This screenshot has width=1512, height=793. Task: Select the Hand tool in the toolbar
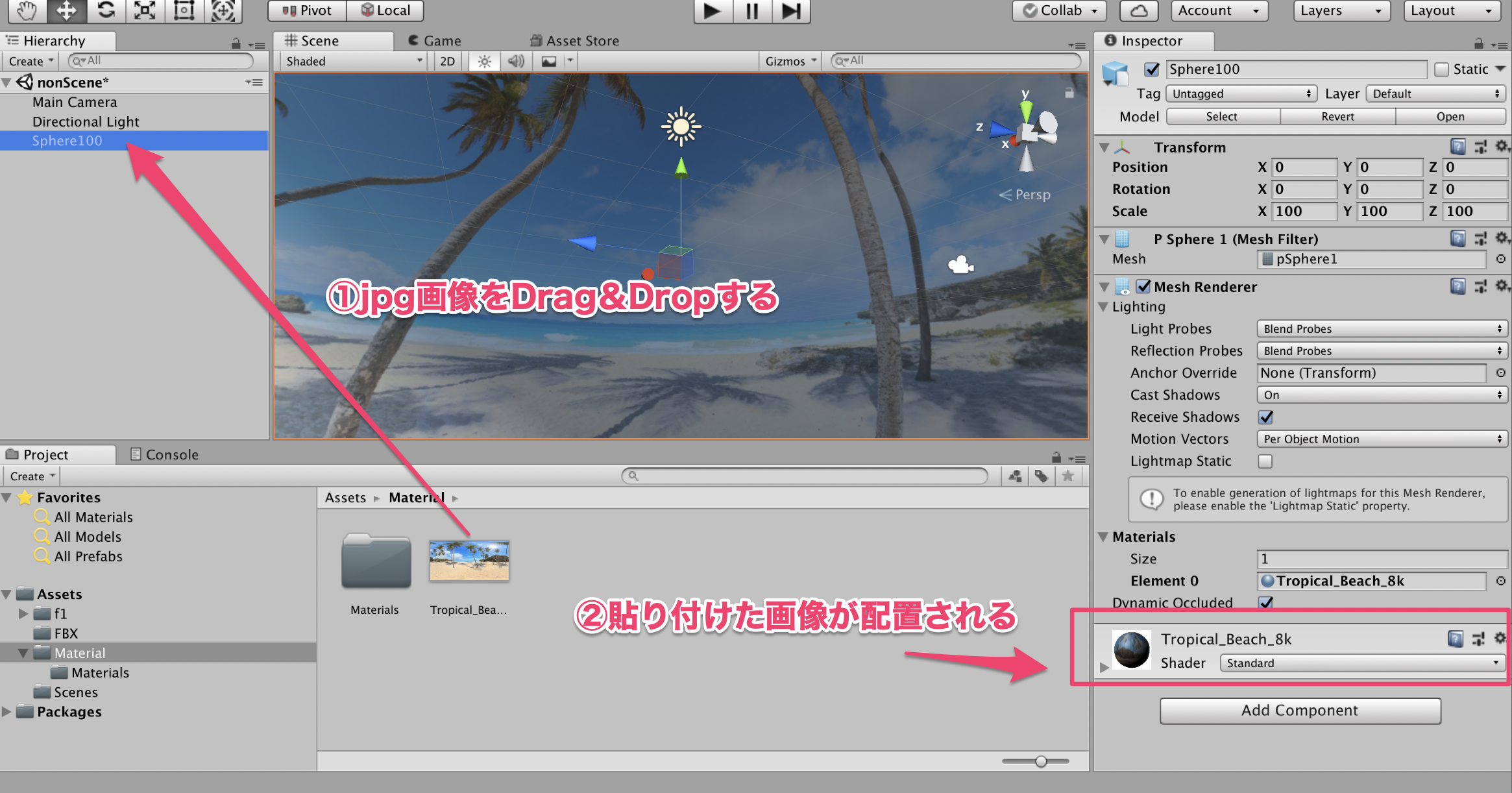[26, 10]
